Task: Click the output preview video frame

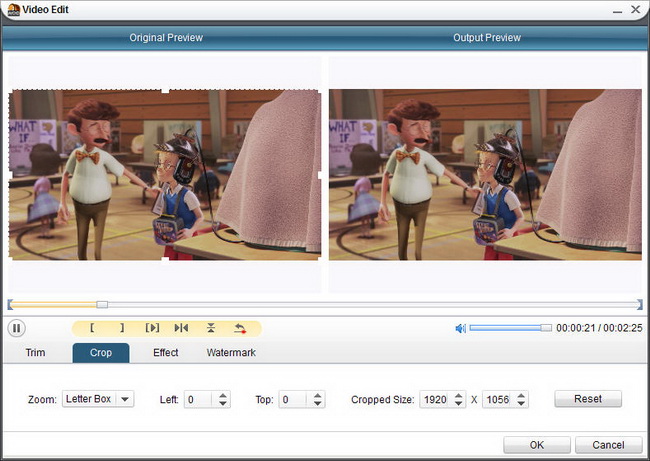Action: pos(485,175)
